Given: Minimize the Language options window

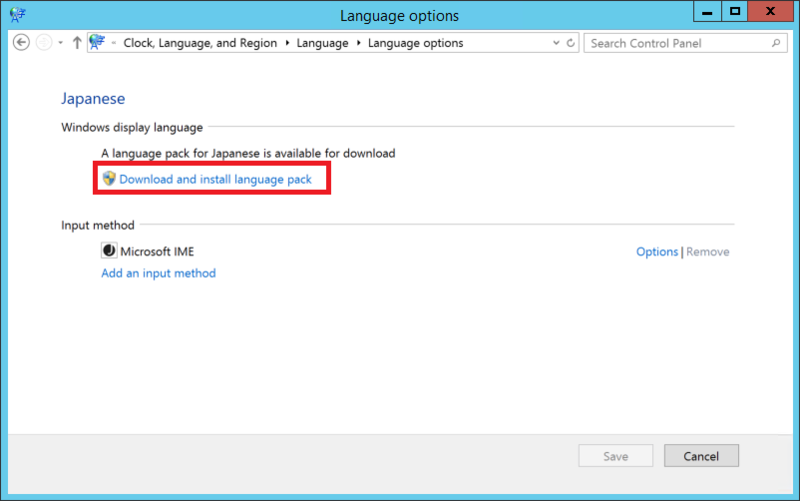Looking at the screenshot, I should coord(707,11).
